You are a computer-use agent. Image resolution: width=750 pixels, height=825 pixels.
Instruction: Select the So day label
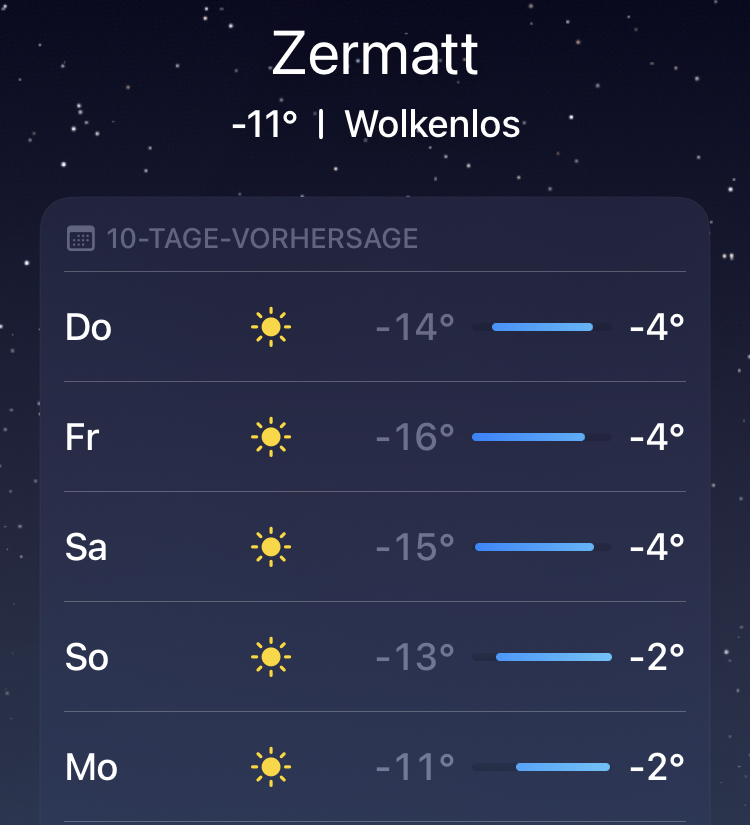[87, 657]
